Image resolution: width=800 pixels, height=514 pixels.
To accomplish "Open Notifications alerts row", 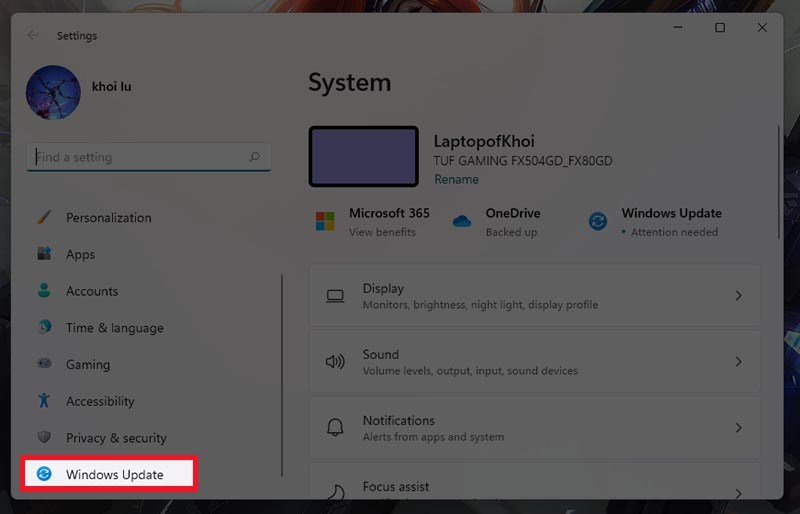I will pos(535,427).
